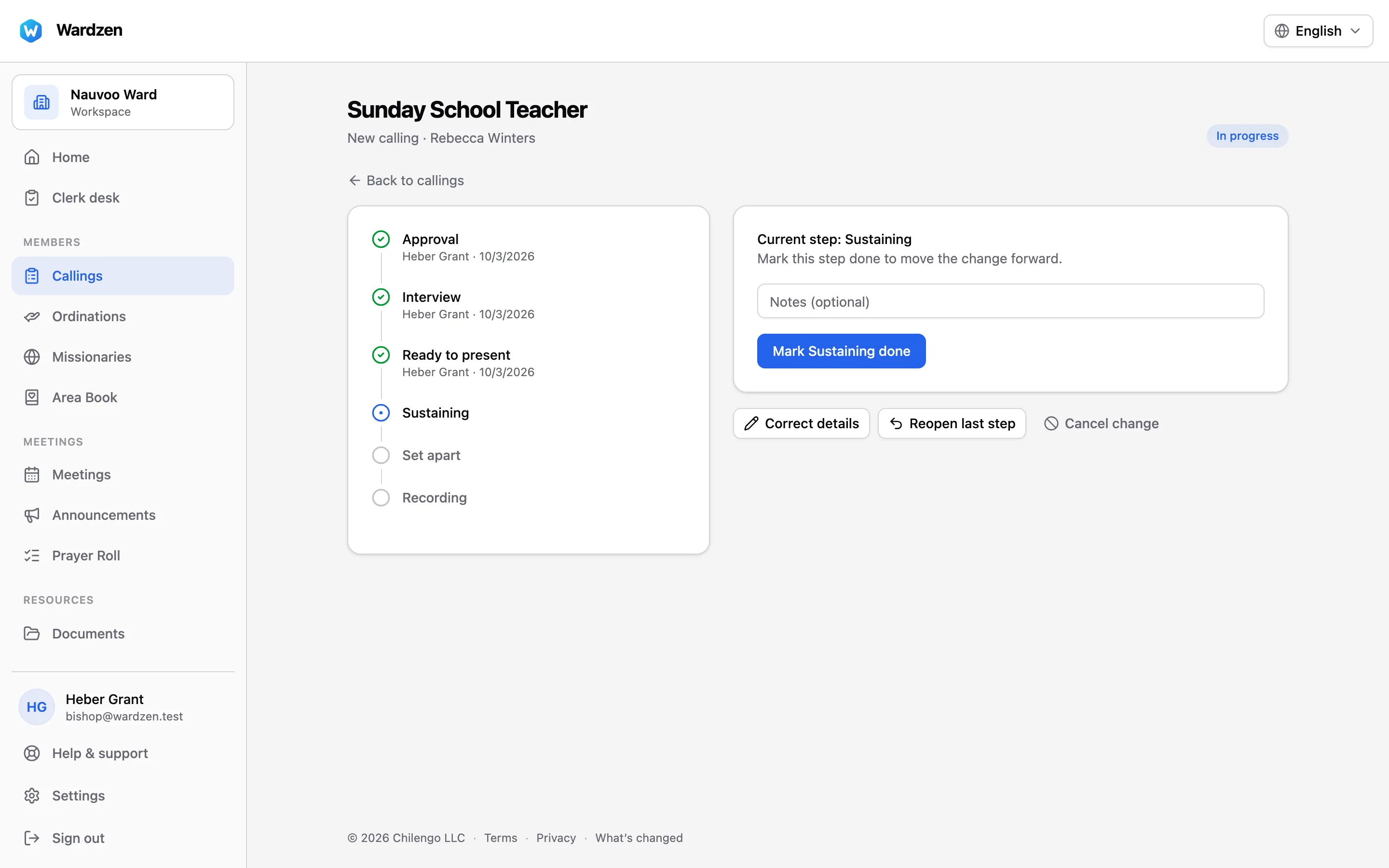Click the empty circle beside Set apart
The width and height of the screenshot is (1389, 868).
point(381,455)
